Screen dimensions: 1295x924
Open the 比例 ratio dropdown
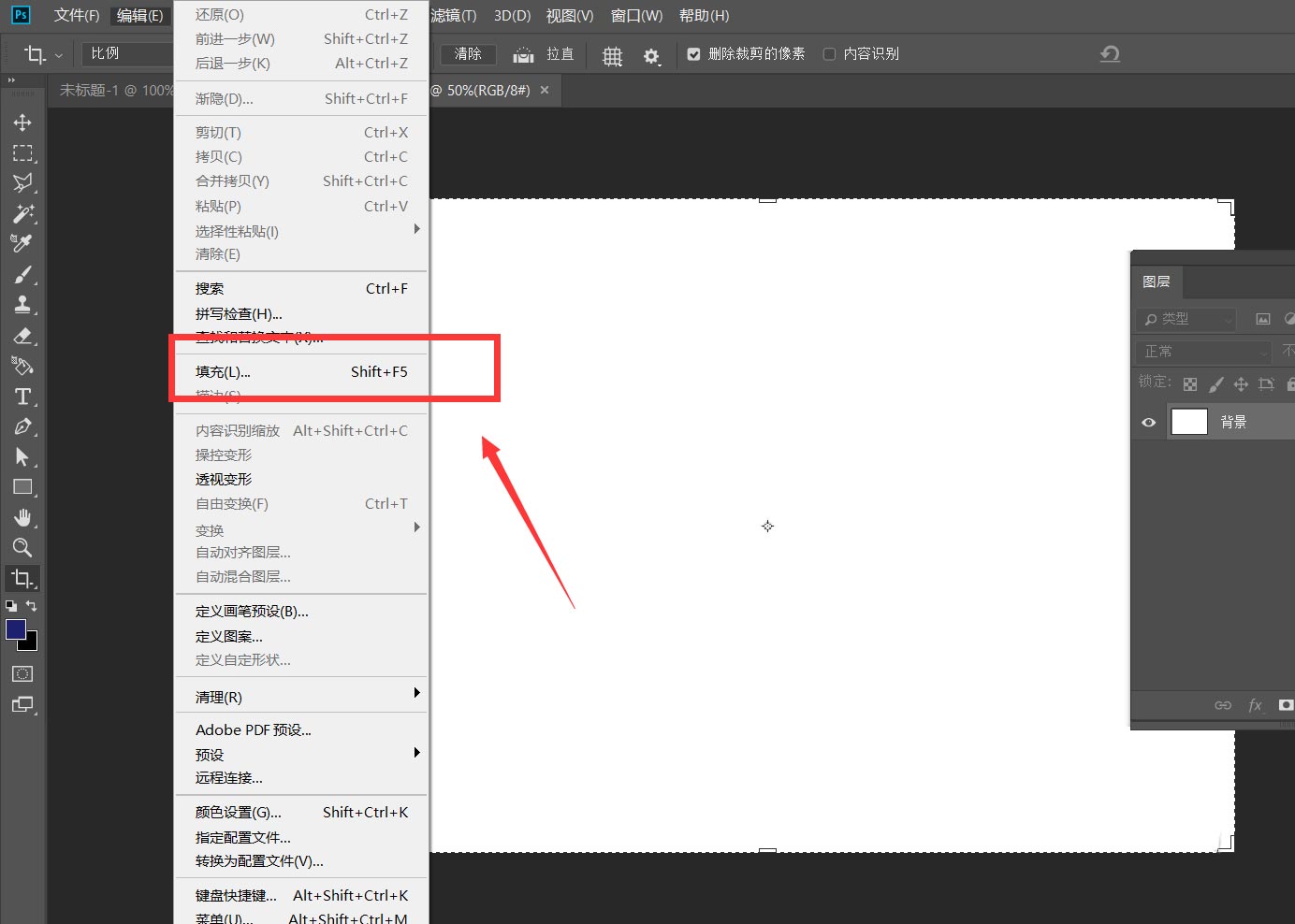tap(128, 54)
